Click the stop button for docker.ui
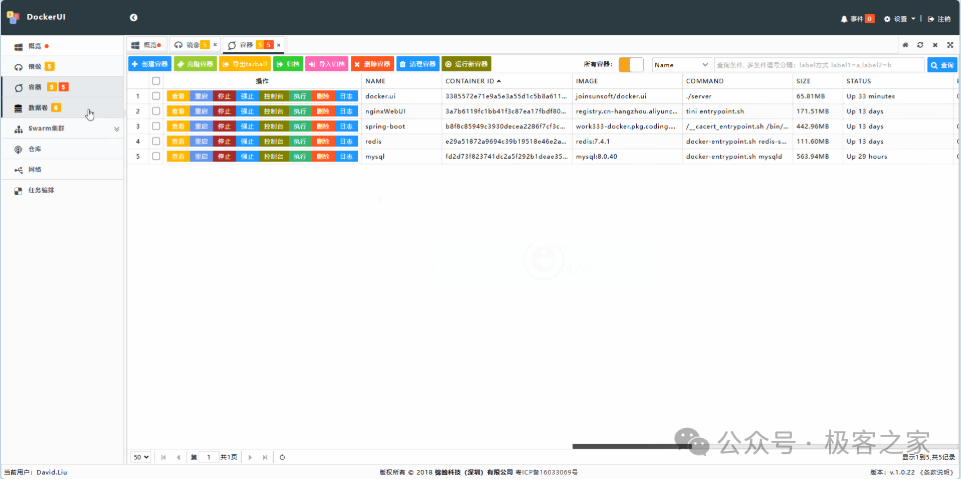The width and height of the screenshot is (961, 481). pyautogui.click(x=224, y=96)
